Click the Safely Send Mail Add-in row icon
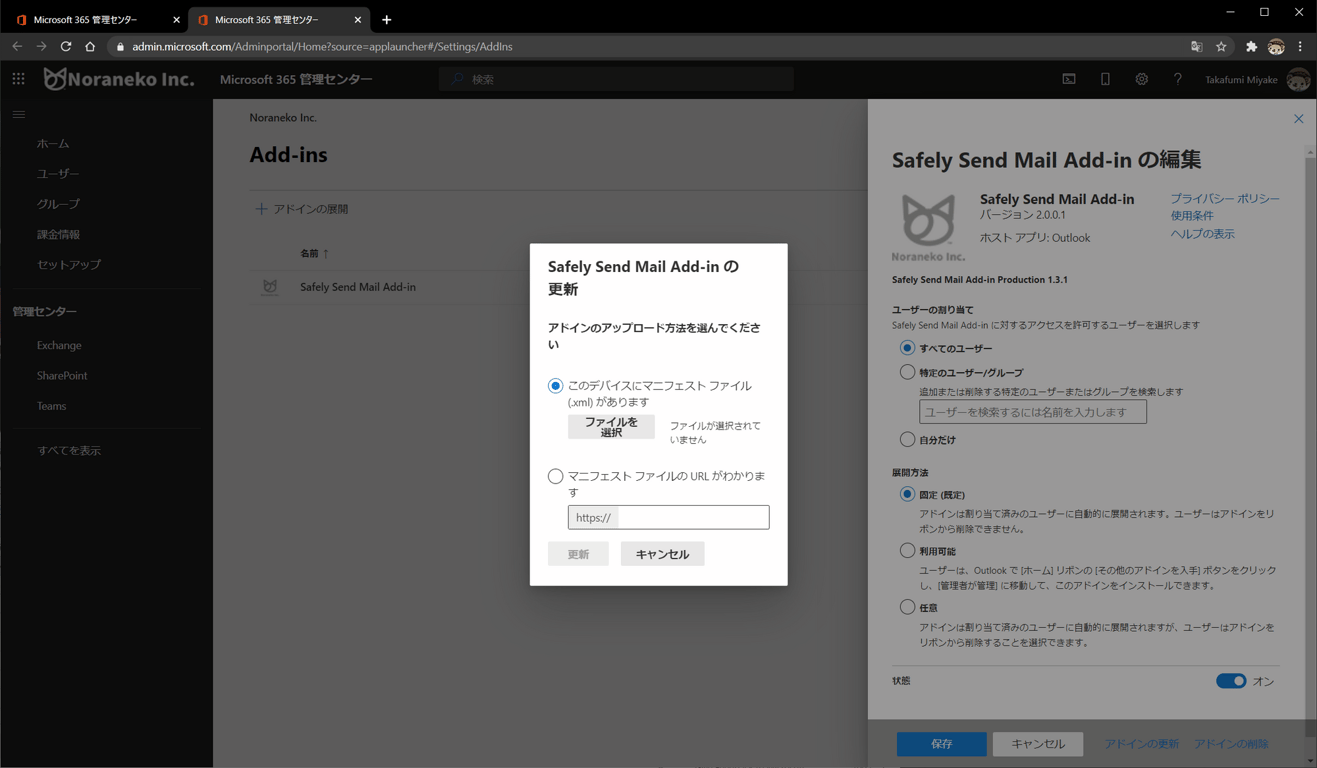 [270, 287]
